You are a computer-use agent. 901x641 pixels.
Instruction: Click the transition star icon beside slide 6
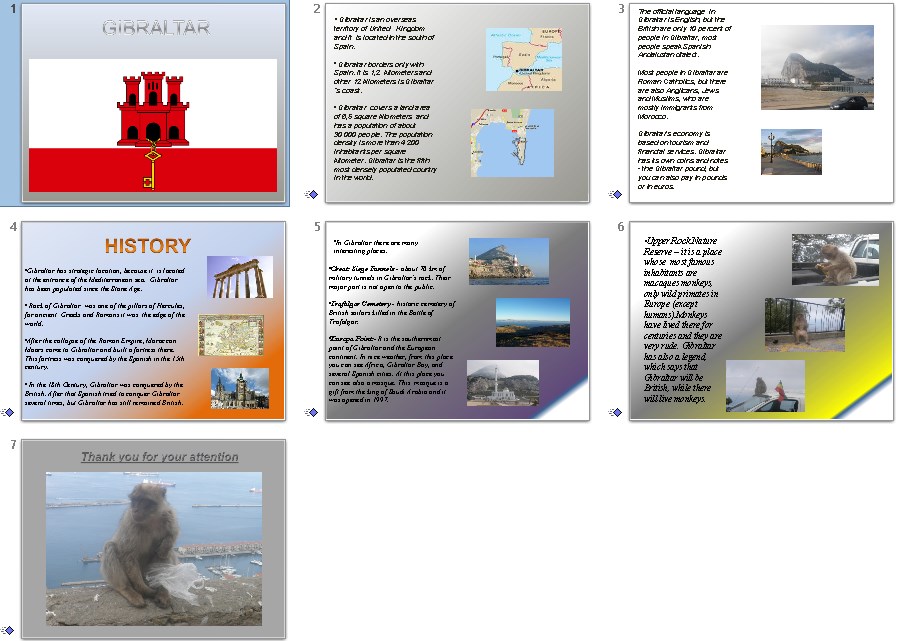coord(615,412)
